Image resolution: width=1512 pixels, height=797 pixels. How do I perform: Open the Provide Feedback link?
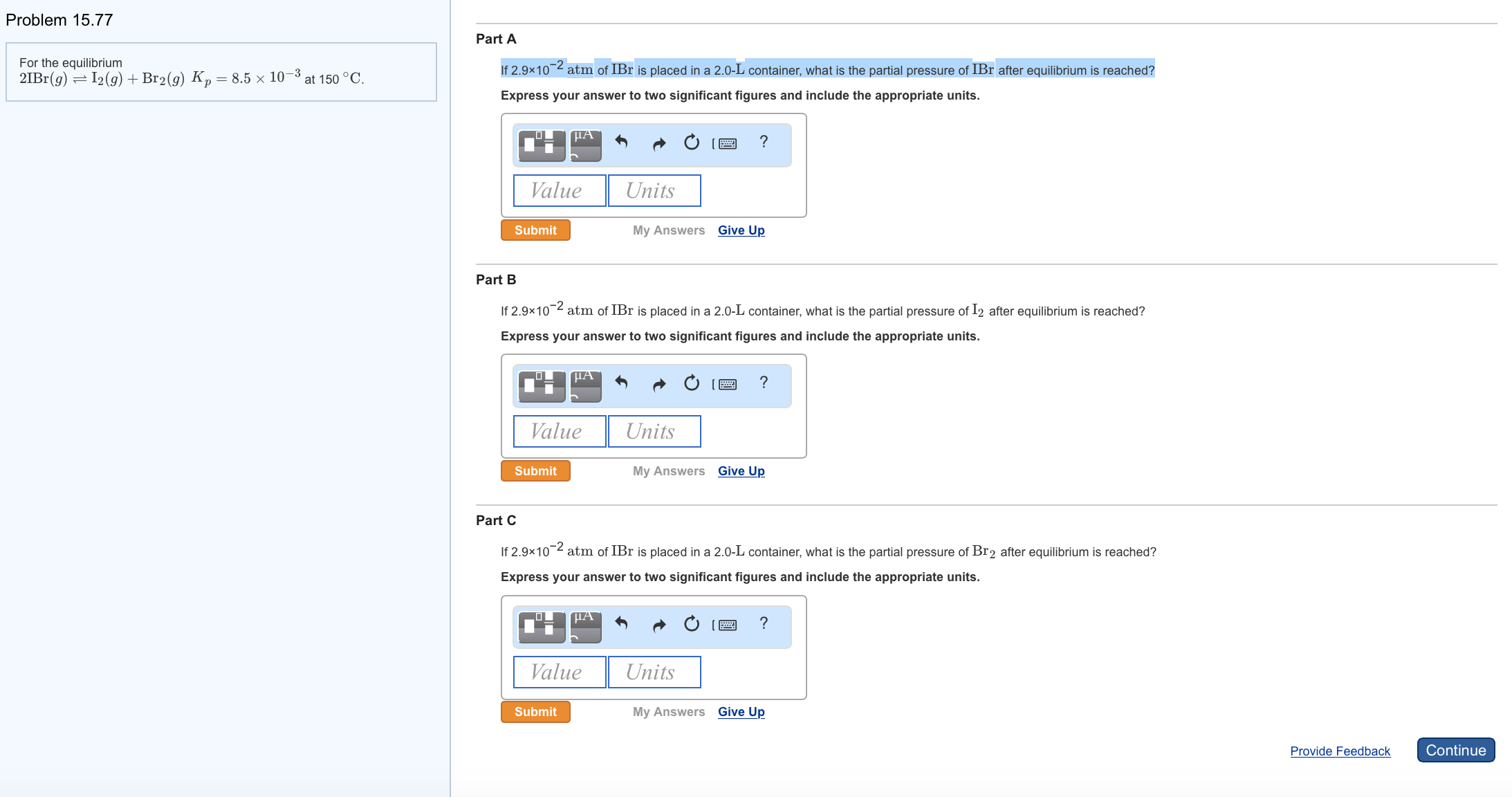[1340, 751]
